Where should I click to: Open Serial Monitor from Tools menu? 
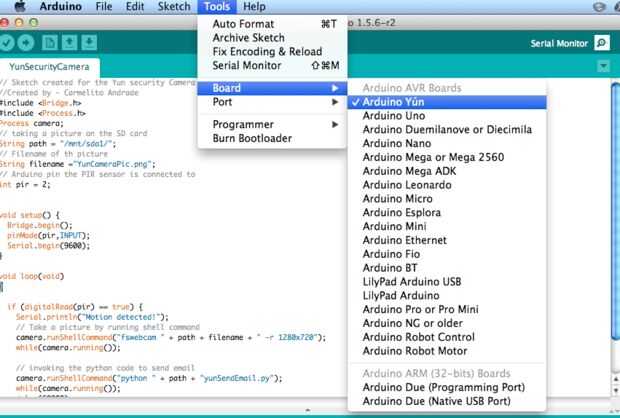272,66
